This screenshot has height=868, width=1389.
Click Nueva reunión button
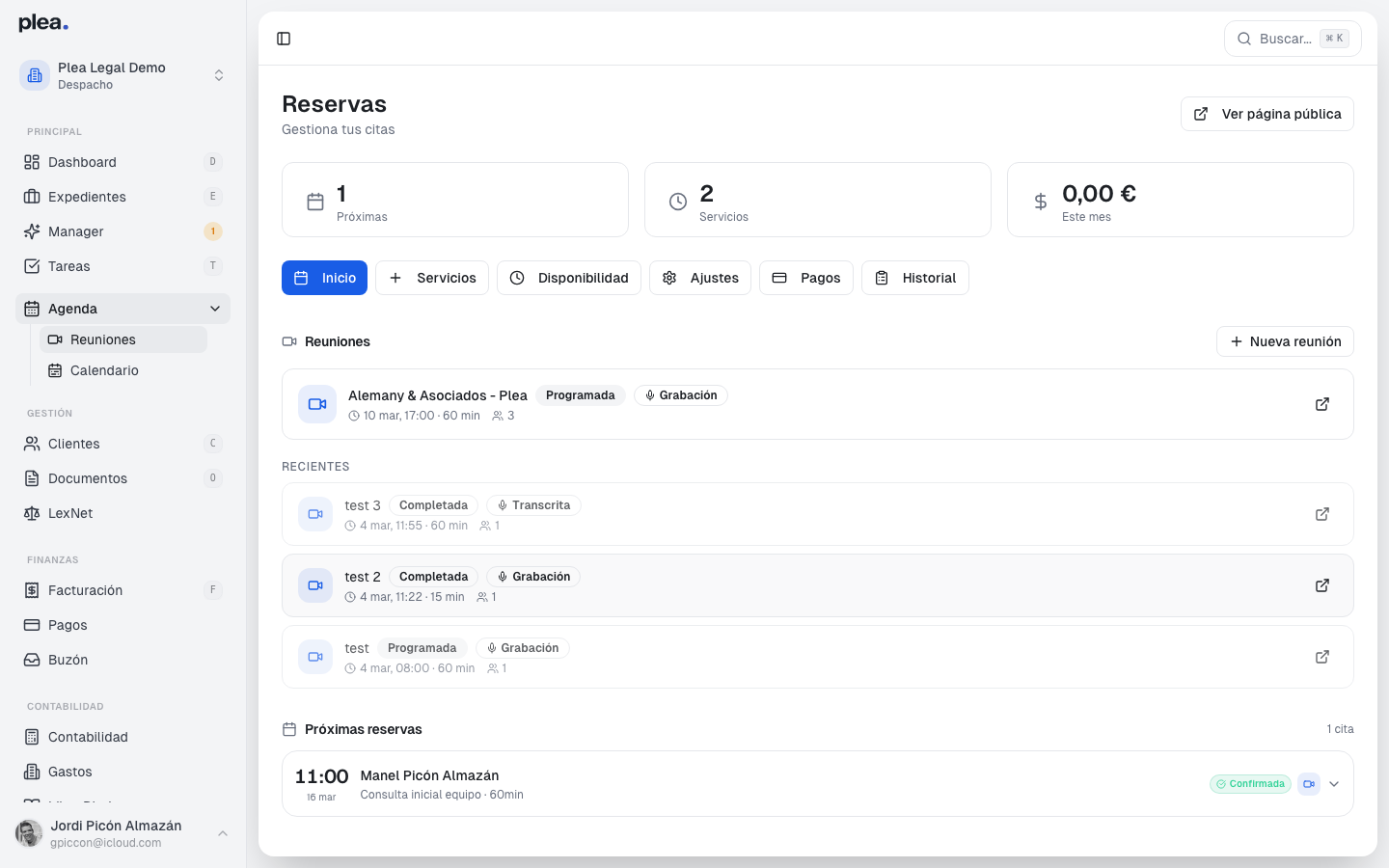[1285, 341]
